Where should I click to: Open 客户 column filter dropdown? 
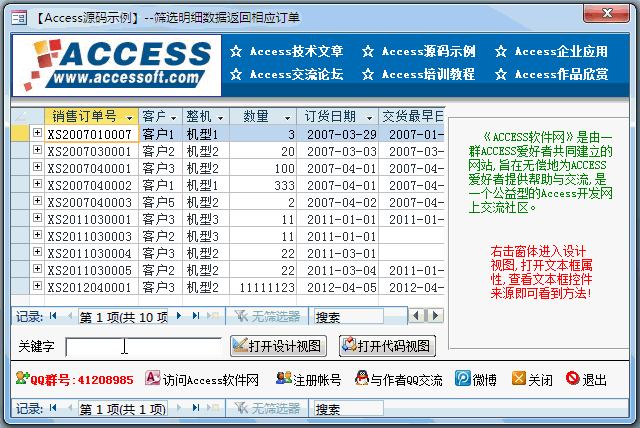click(x=173, y=118)
